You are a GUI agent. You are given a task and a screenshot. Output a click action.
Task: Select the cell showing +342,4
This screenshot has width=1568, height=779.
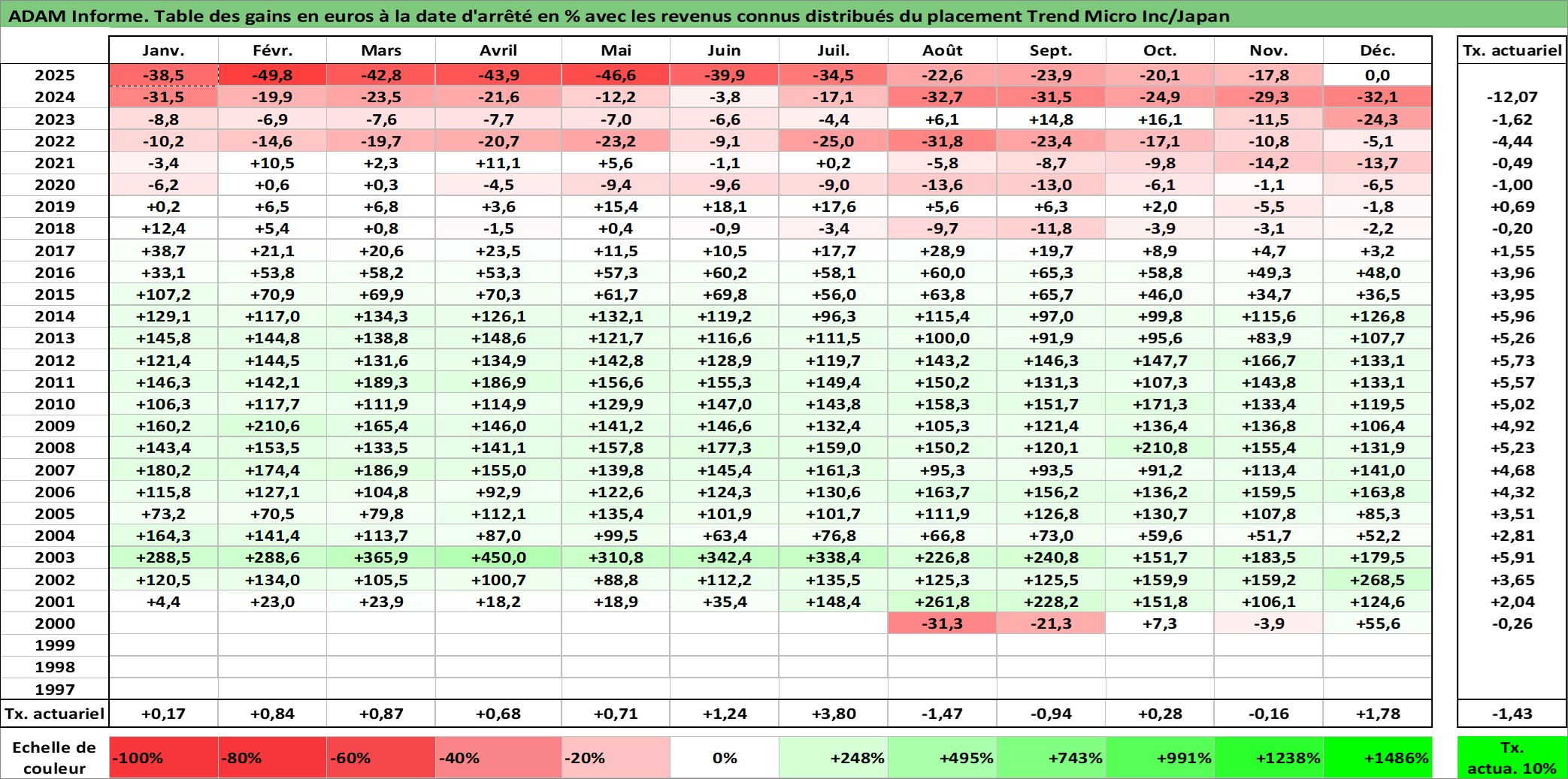pyautogui.click(x=725, y=557)
